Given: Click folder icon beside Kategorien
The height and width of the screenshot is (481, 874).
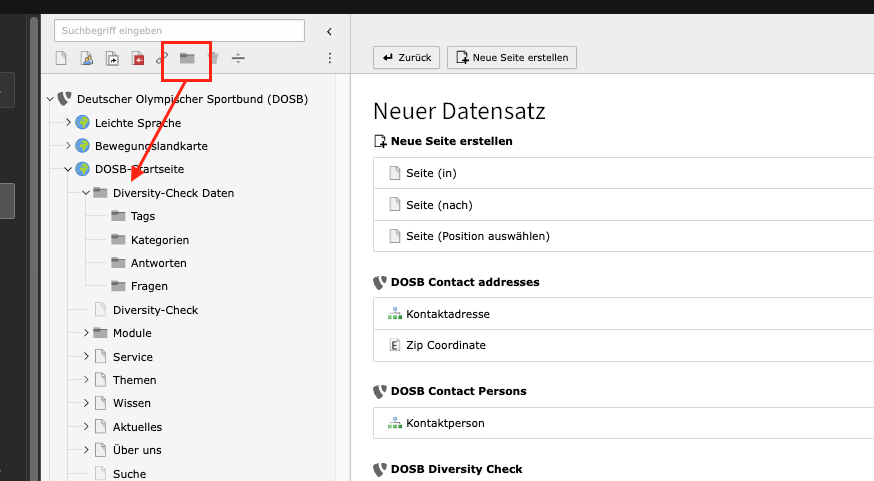Looking at the screenshot, I should click(x=118, y=240).
